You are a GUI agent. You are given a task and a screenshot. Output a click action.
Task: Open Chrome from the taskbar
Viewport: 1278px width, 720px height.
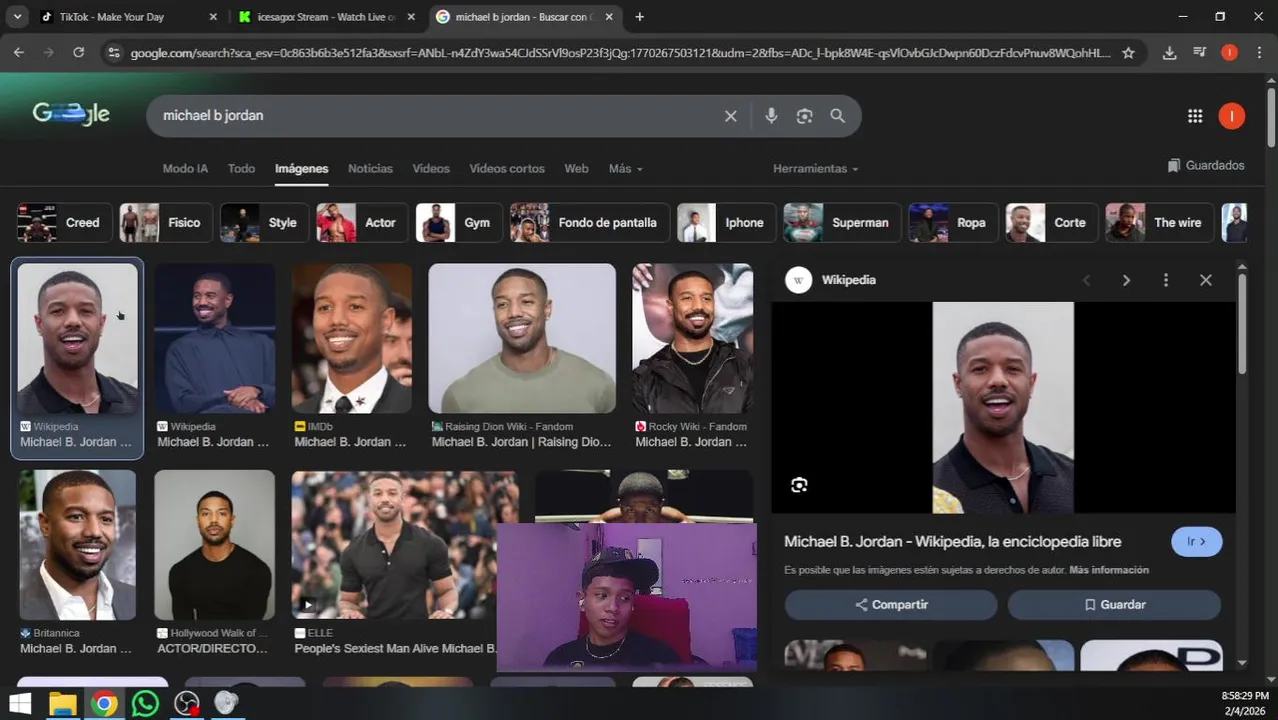pos(104,704)
